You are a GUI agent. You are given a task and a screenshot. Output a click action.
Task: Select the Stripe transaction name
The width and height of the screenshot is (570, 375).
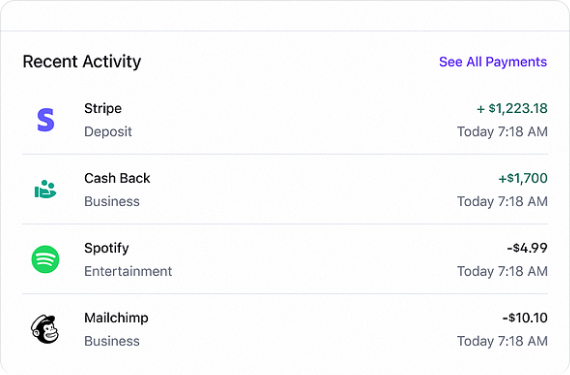103,108
